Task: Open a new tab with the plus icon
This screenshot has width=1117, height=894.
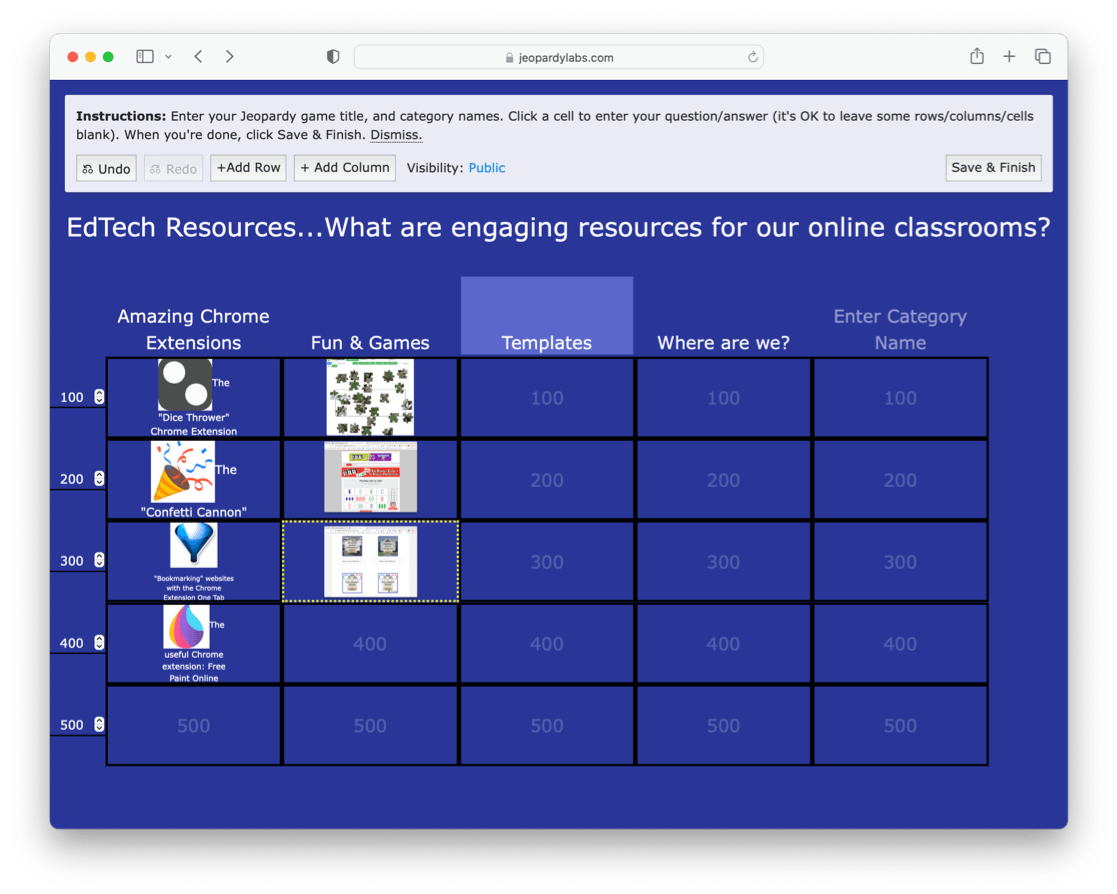Action: 1009,56
